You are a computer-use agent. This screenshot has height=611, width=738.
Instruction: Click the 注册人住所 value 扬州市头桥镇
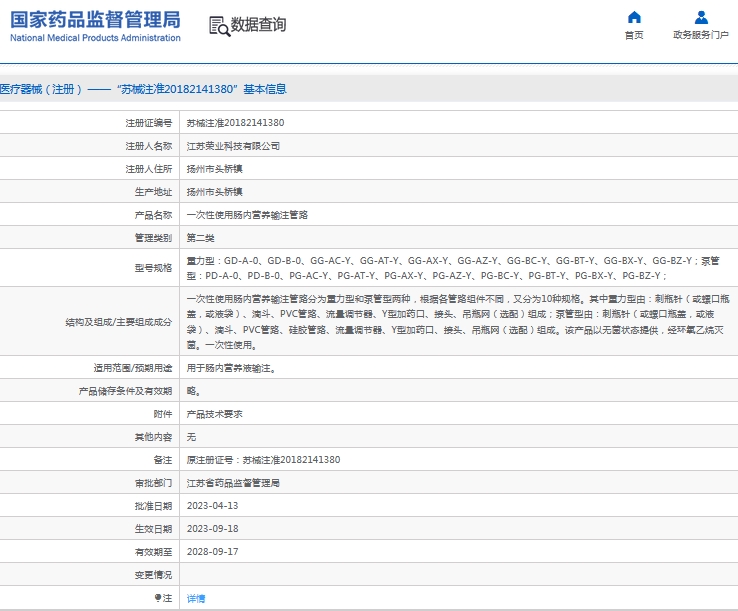point(215,169)
